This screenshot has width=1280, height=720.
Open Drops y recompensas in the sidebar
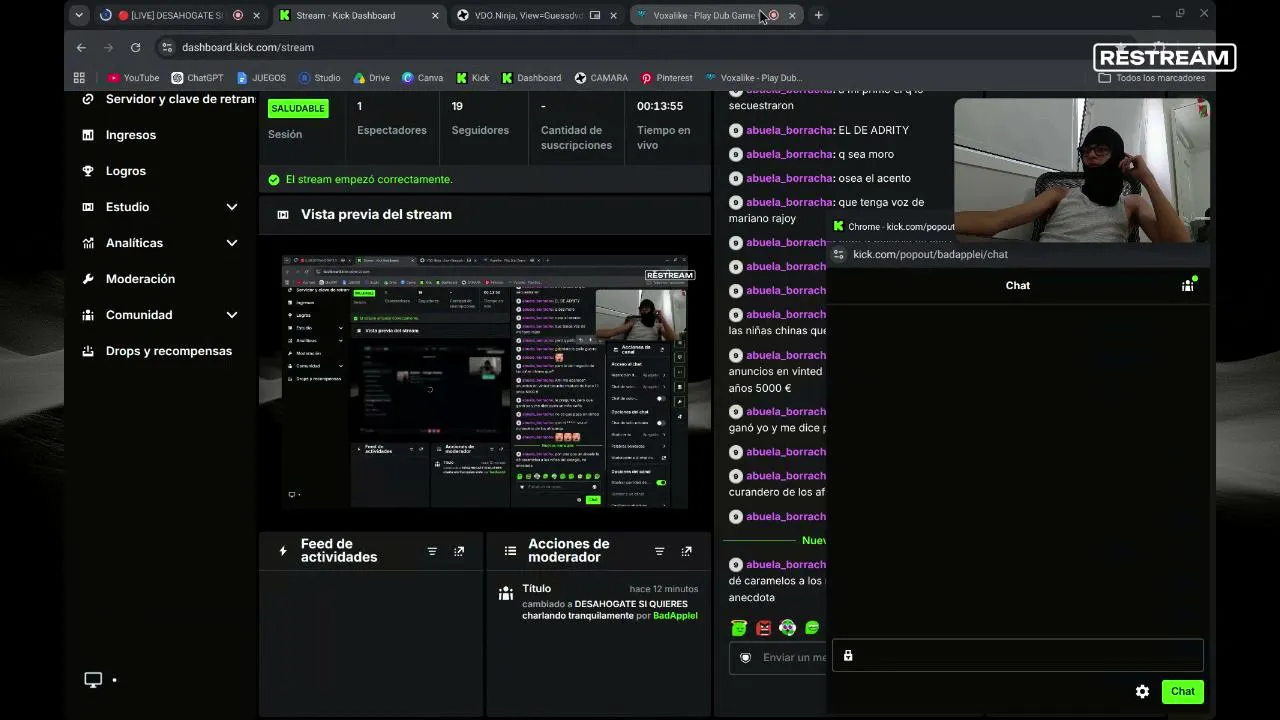[168, 351]
